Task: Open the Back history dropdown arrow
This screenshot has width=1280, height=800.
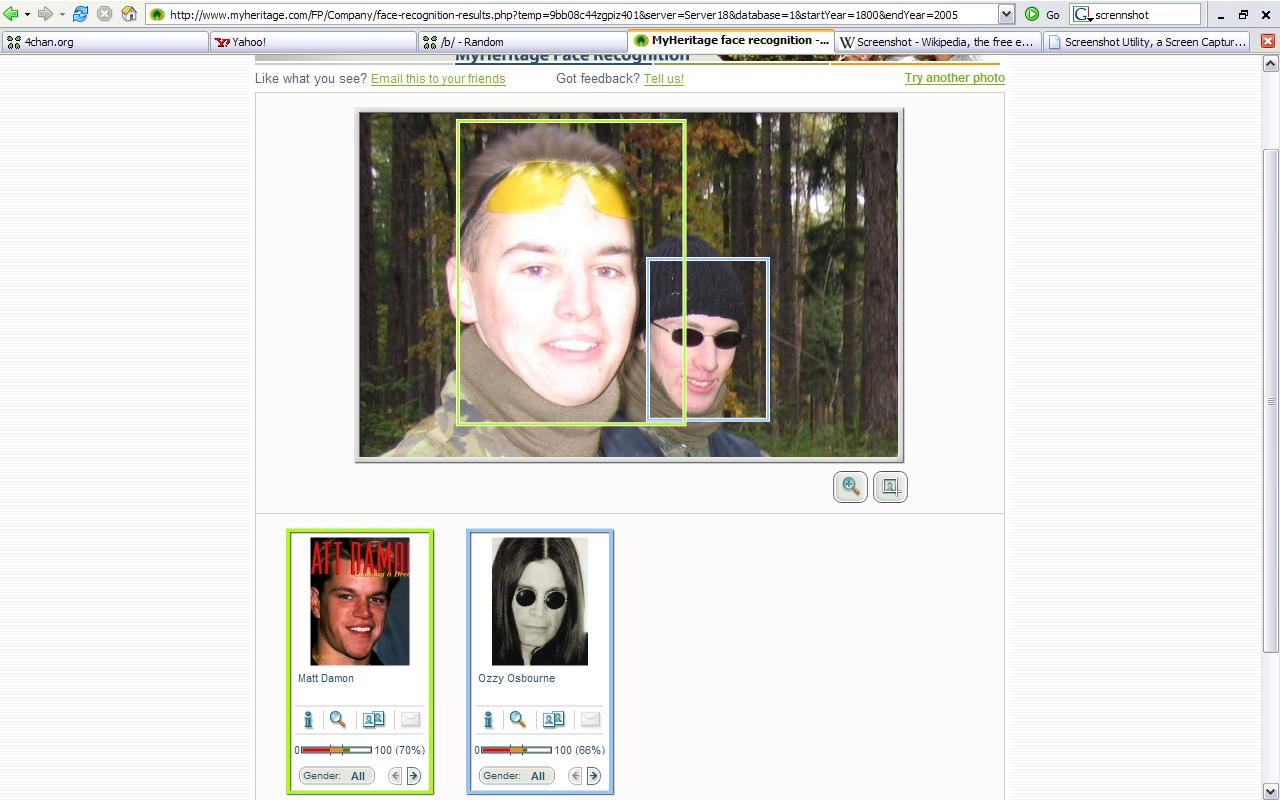Action: [x=27, y=14]
